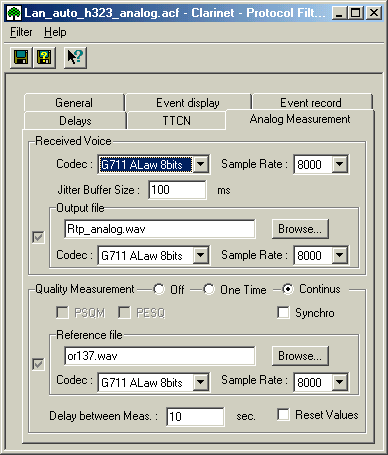
Task: Switch to the Delays tab
Action: tap(75, 121)
